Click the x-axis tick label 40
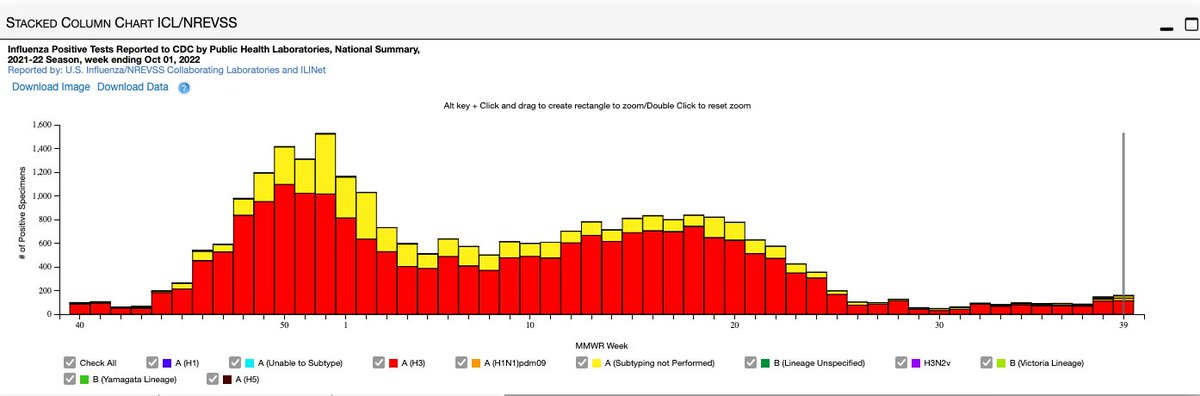 point(79,325)
